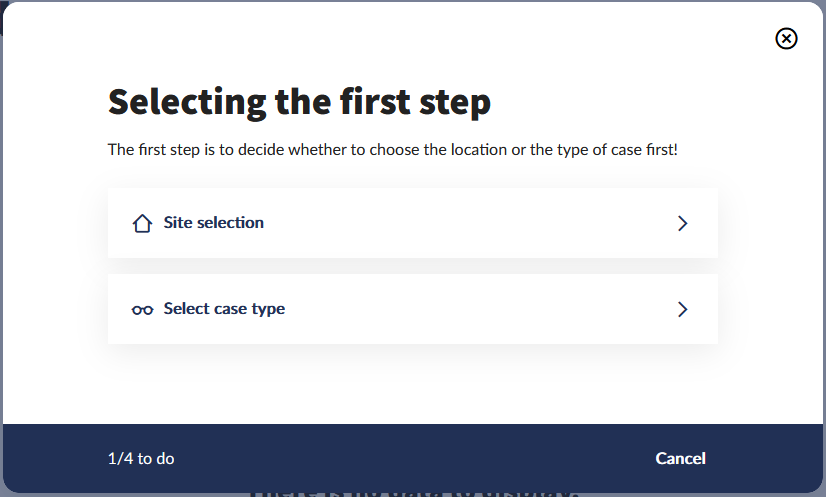The height and width of the screenshot is (497, 826).
Task: Click the partially hidden text below the dialog
Action: click(x=410, y=493)
